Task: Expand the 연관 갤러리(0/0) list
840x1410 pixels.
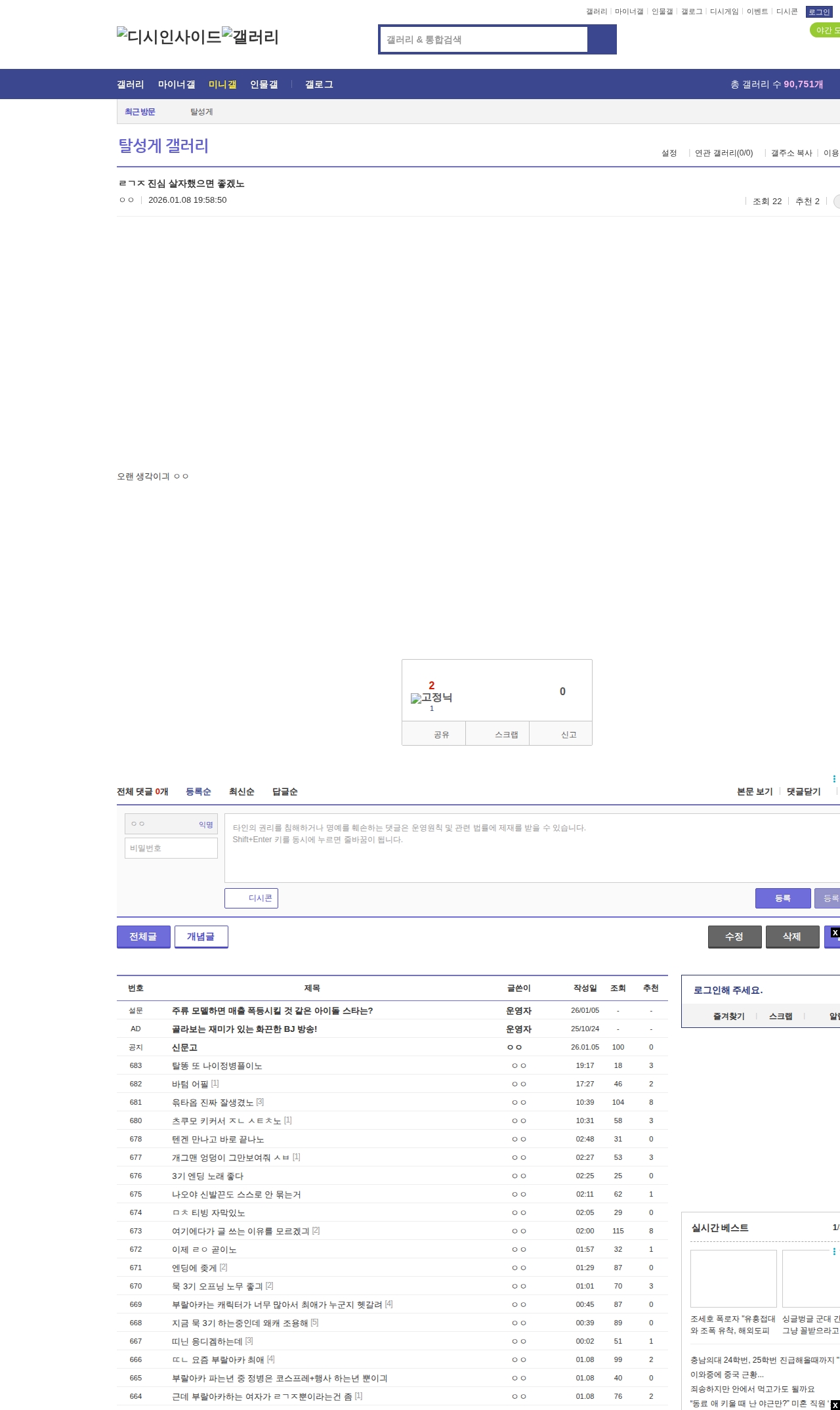Action: 724,153
